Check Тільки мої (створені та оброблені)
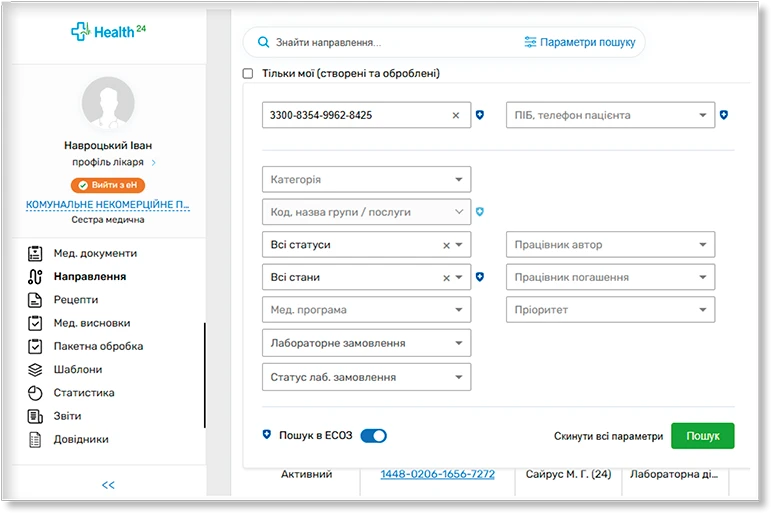The width and height of the screenshot is (773, 515). 248,73
